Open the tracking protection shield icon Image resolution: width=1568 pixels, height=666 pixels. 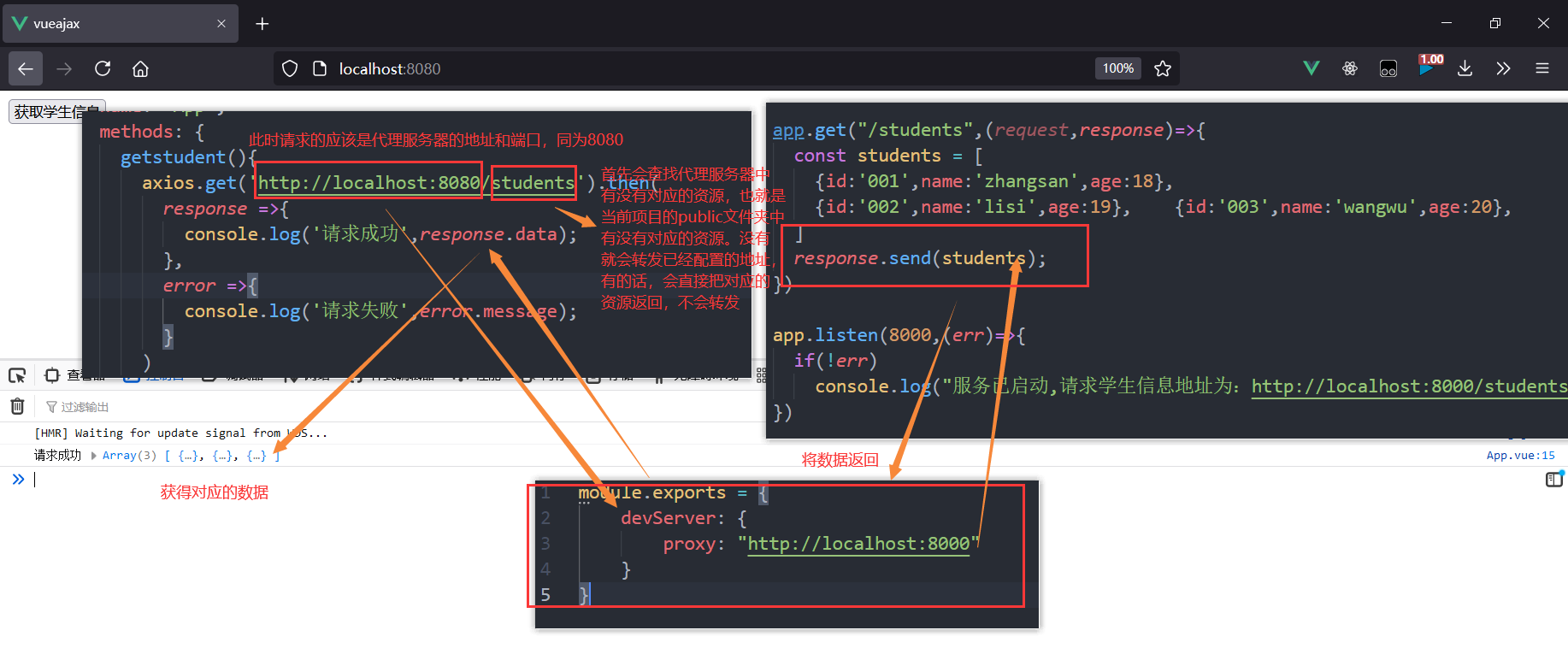pyautogui.click(x=290, y=68)
